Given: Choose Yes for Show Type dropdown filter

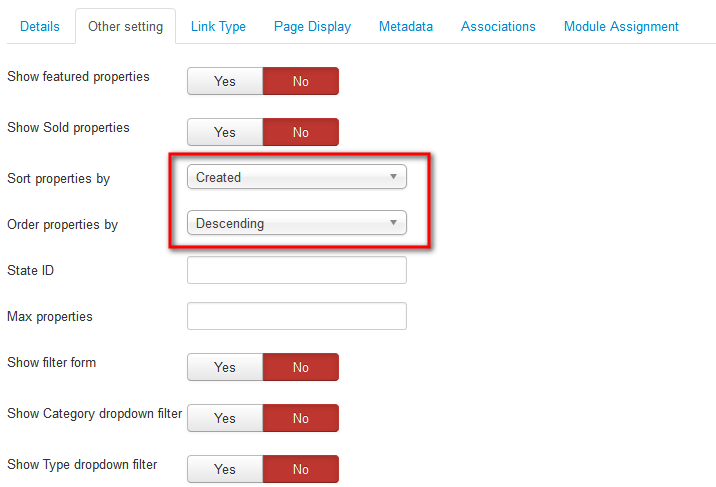Looking at the screenshot, I should pos(225,469).
